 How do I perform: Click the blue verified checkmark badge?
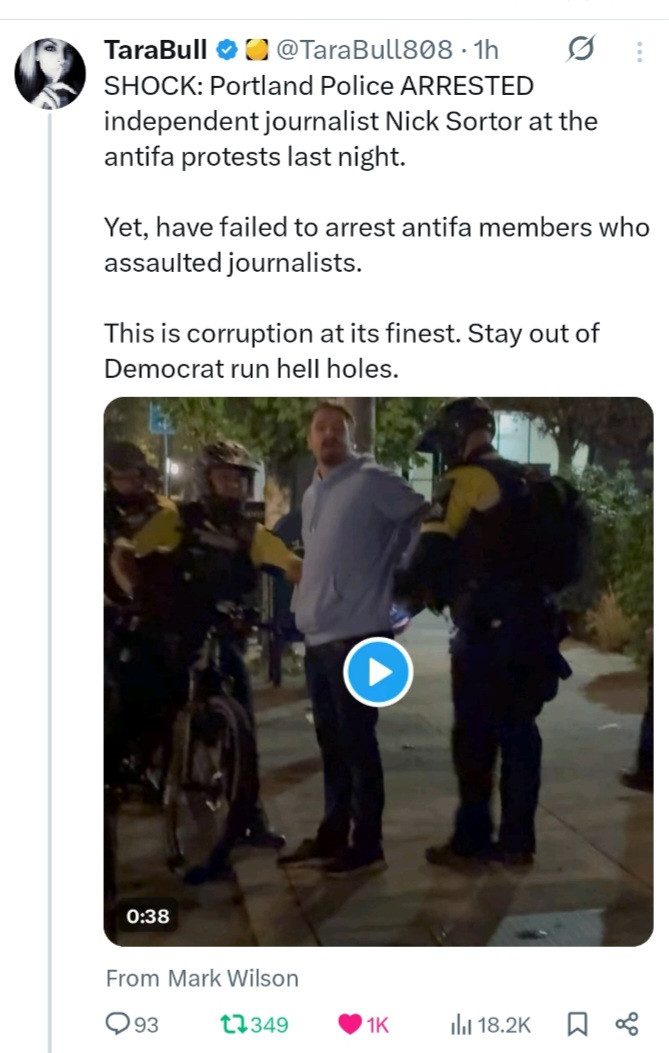228,50
